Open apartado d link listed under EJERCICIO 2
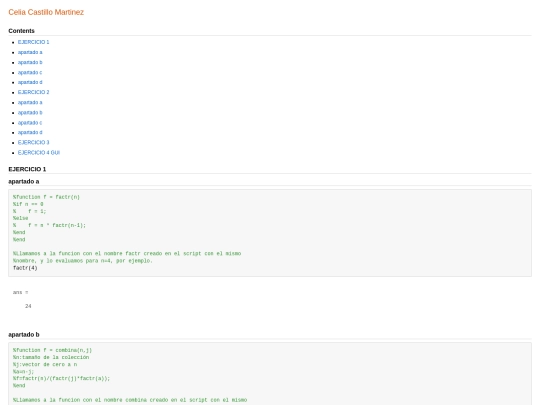The image size is (540, 405). [30, 132]
